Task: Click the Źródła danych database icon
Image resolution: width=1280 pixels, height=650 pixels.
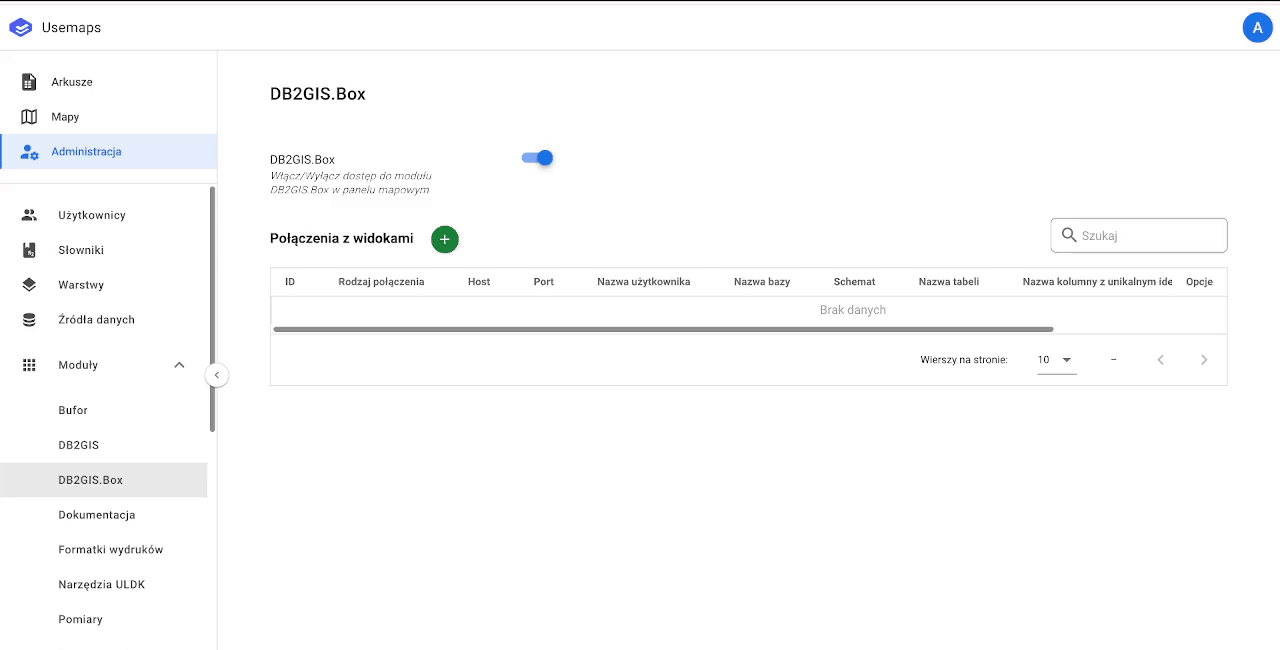Action: pos(29,320)
